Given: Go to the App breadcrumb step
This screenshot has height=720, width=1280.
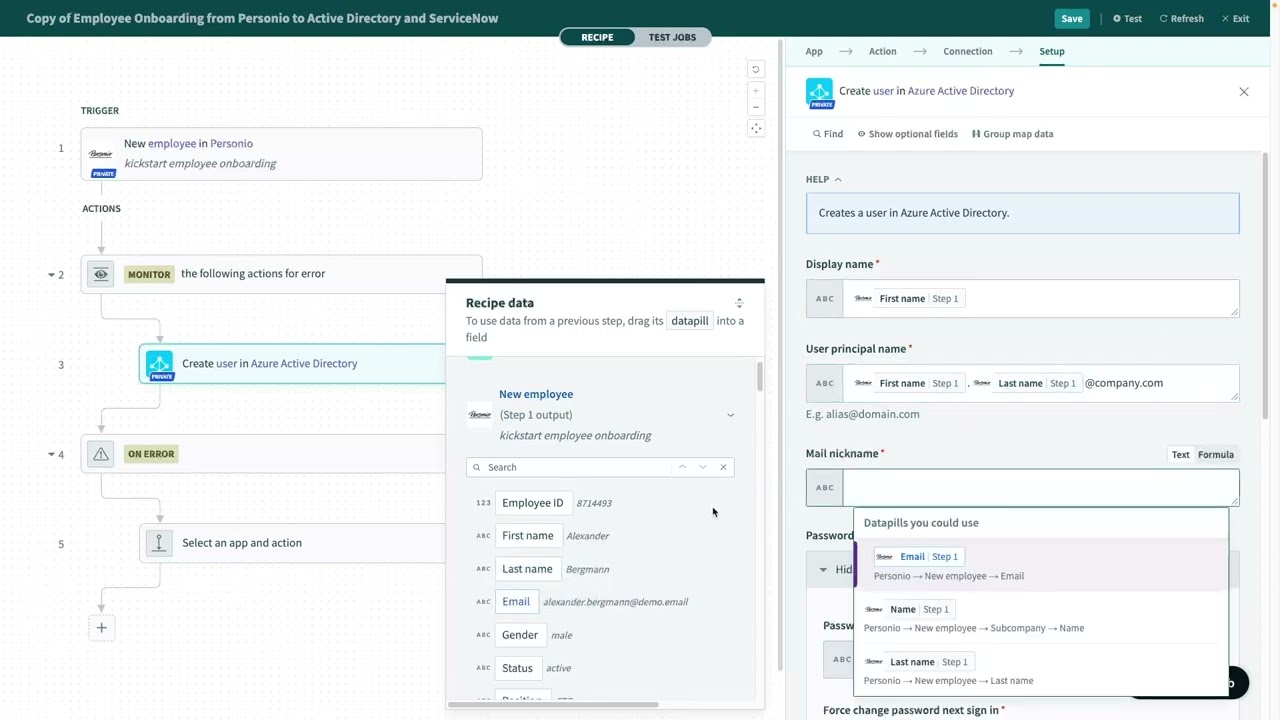Looking at the screenshot, I should (x=814, y=52).
